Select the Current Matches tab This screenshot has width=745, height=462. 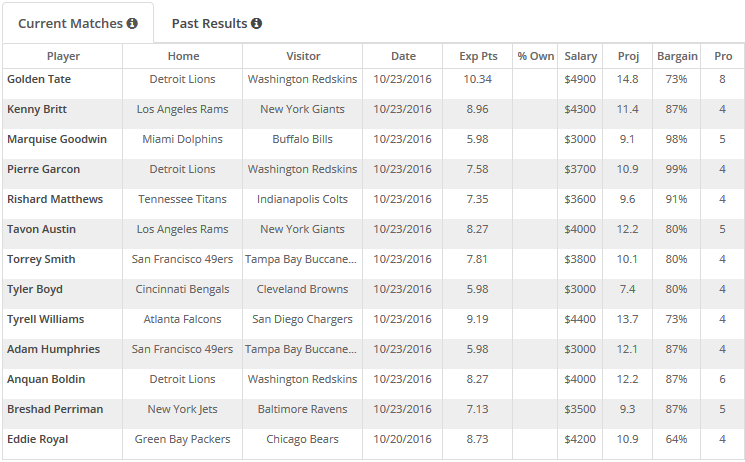(78, 23)
